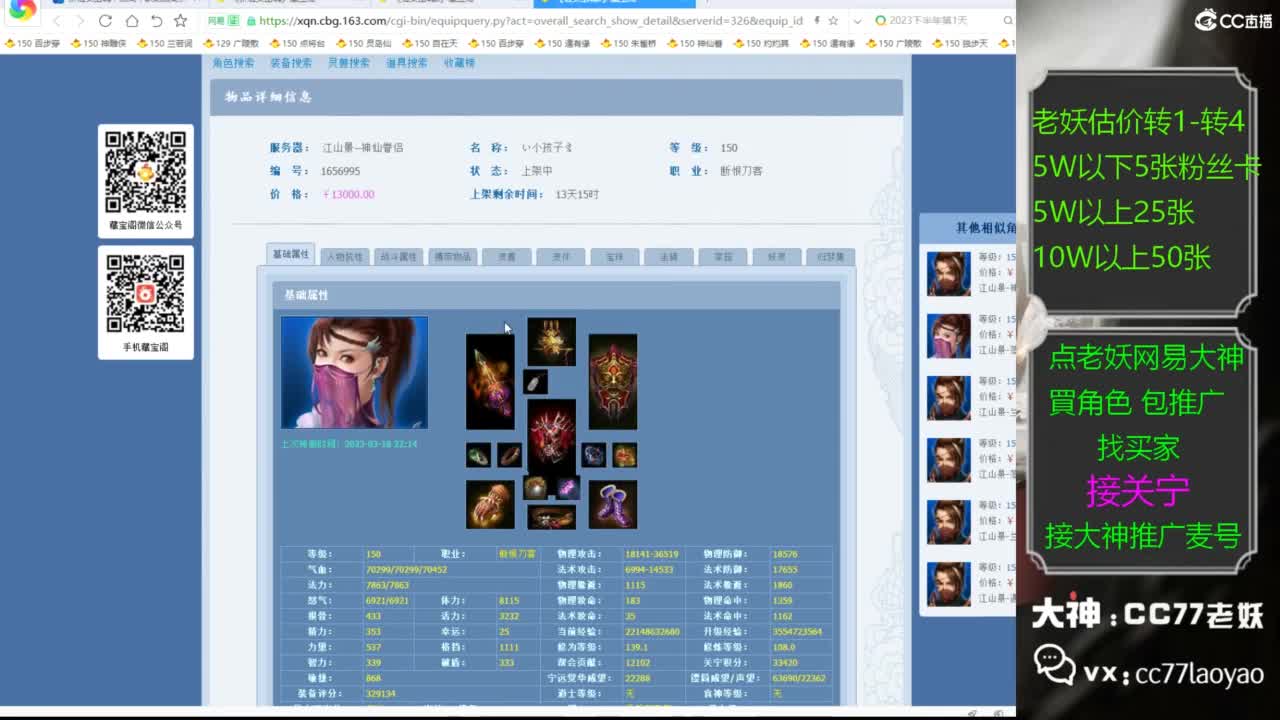Screen dimensions: 1280x720
Task: Click the price ￥13000.00
Action: click(348, 194)
